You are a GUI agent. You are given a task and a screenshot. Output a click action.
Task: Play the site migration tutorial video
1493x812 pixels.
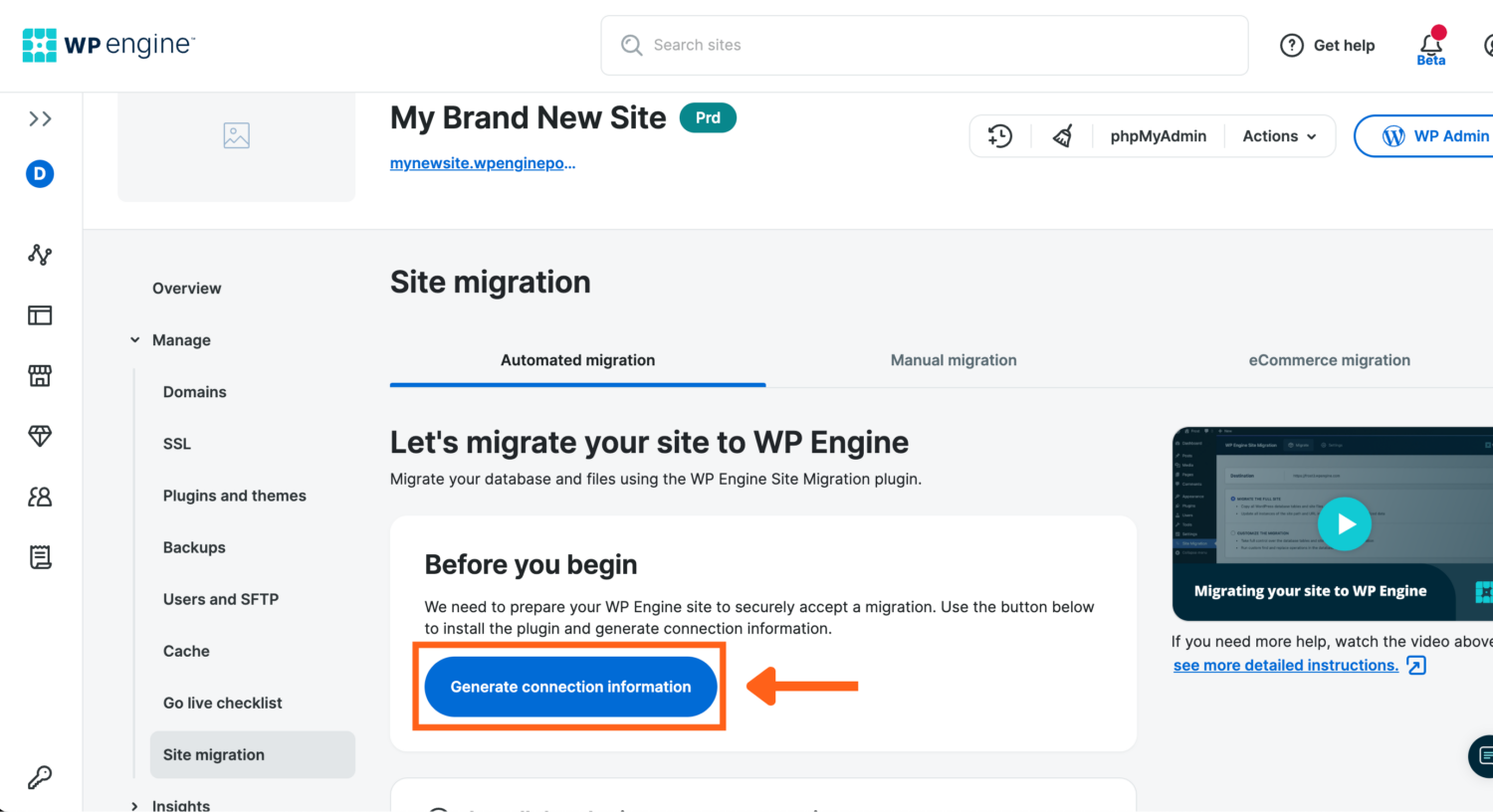point(1345,523)
